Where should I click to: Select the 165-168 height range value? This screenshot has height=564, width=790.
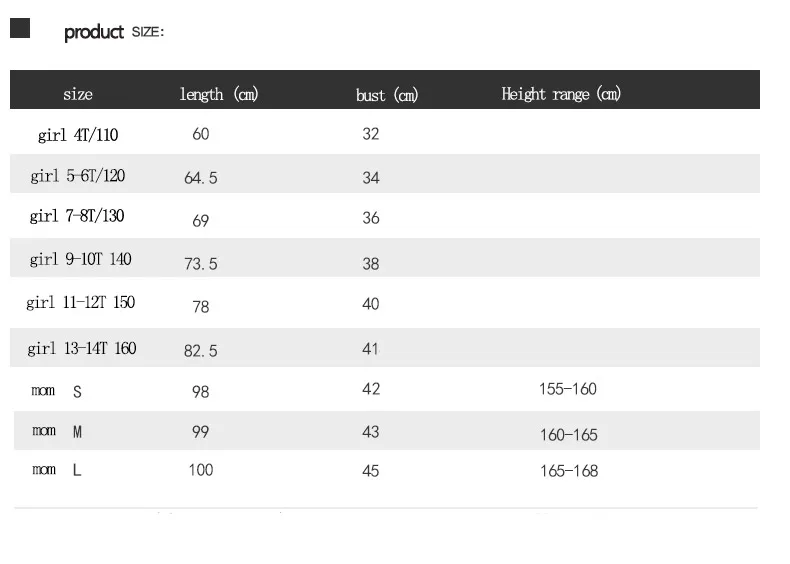coord(569,471)
